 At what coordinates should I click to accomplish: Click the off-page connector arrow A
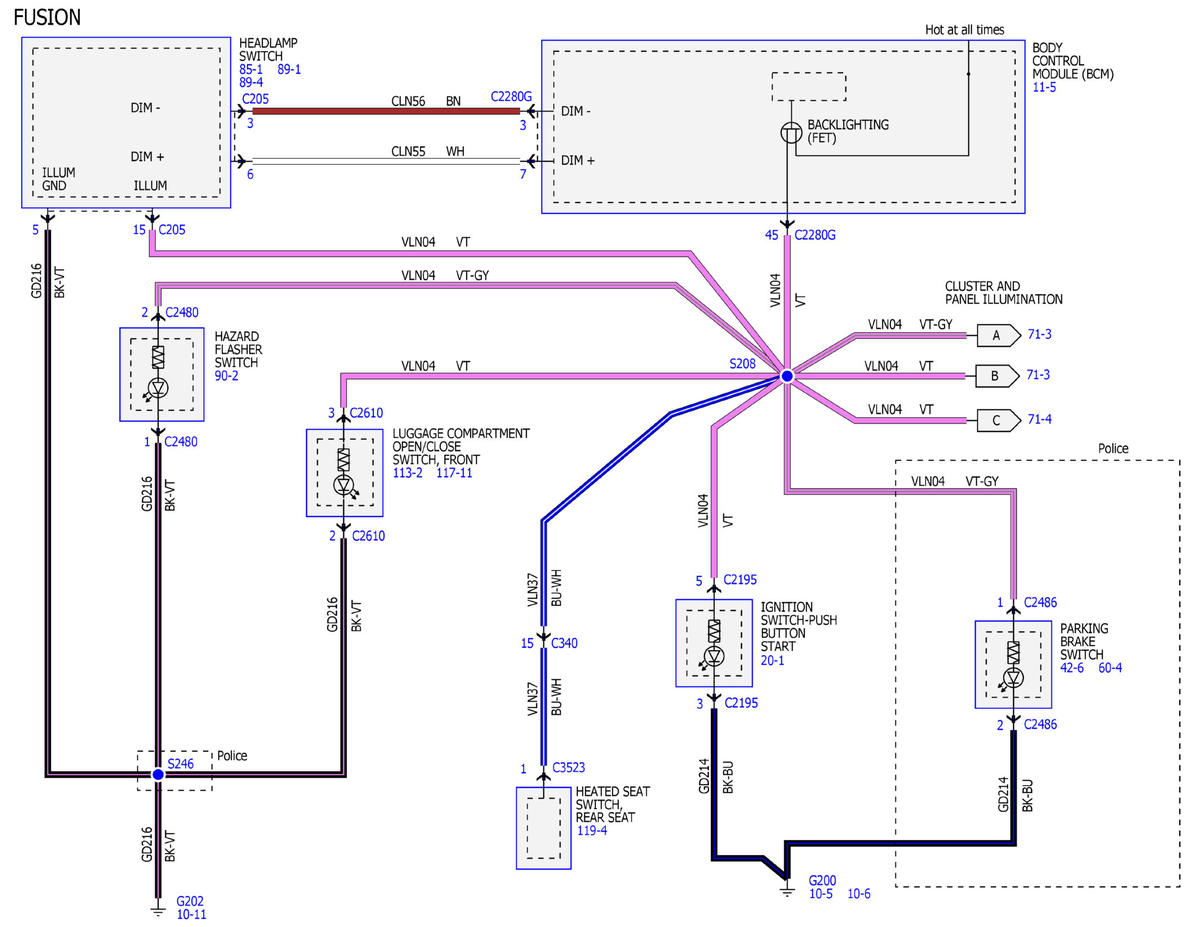(x=999, y=335)
